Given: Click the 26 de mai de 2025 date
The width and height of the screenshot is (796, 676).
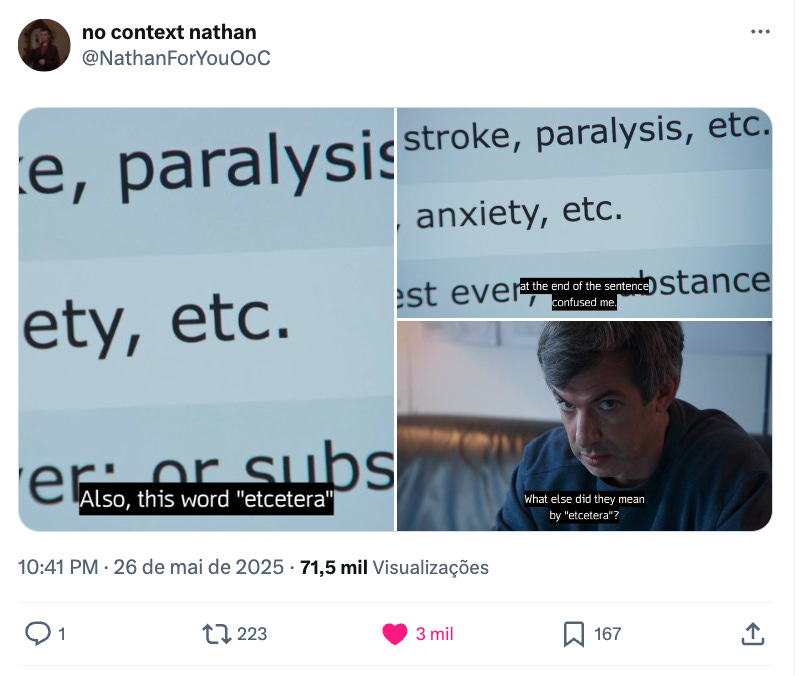Looking at the screenshot, I should point(198,567).
